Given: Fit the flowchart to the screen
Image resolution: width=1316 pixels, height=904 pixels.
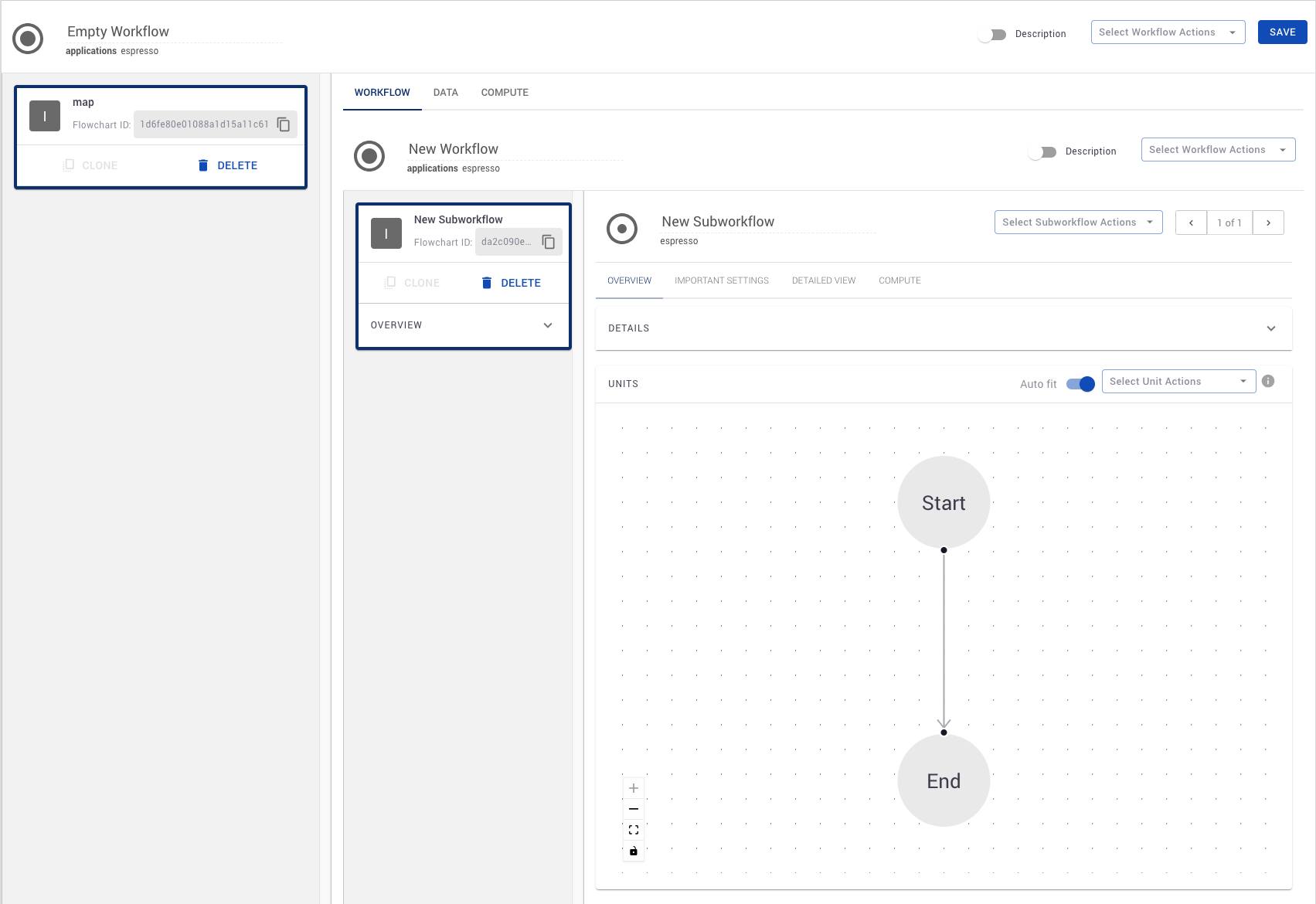Looking at the screenshot, I should tap(633, 830).
